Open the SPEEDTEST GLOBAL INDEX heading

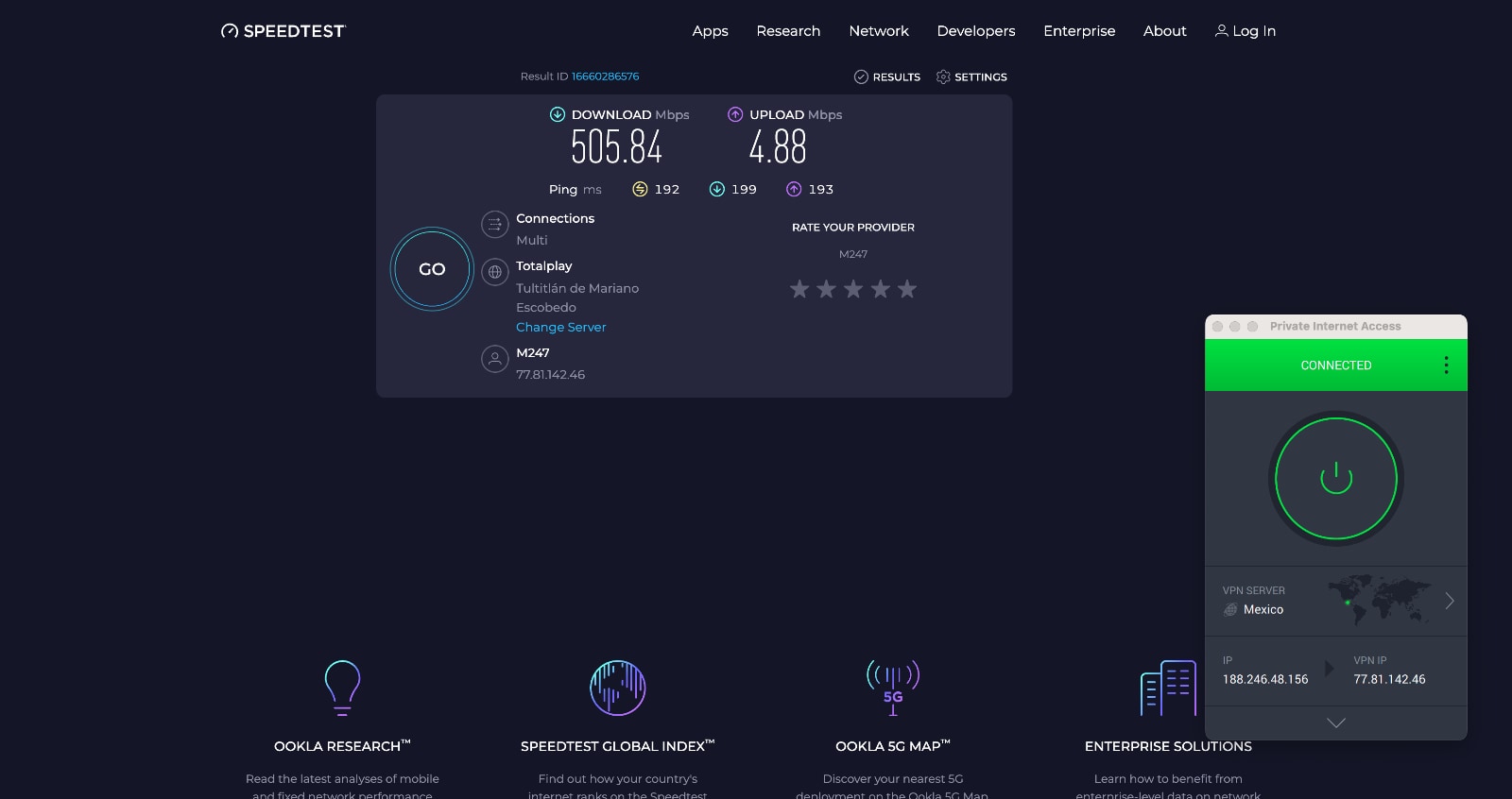tap(618, 746)
